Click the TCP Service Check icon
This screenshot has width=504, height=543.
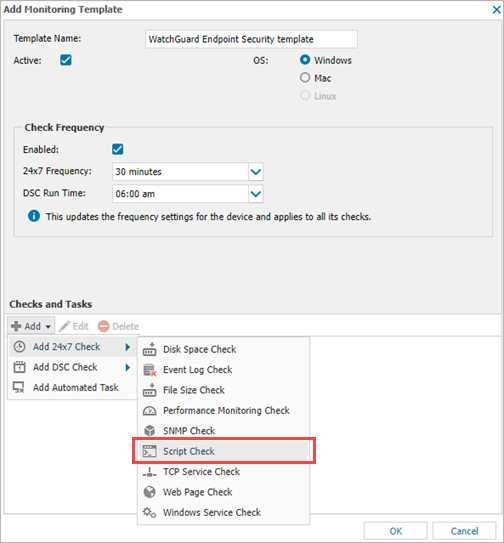[x=149, y=472]
